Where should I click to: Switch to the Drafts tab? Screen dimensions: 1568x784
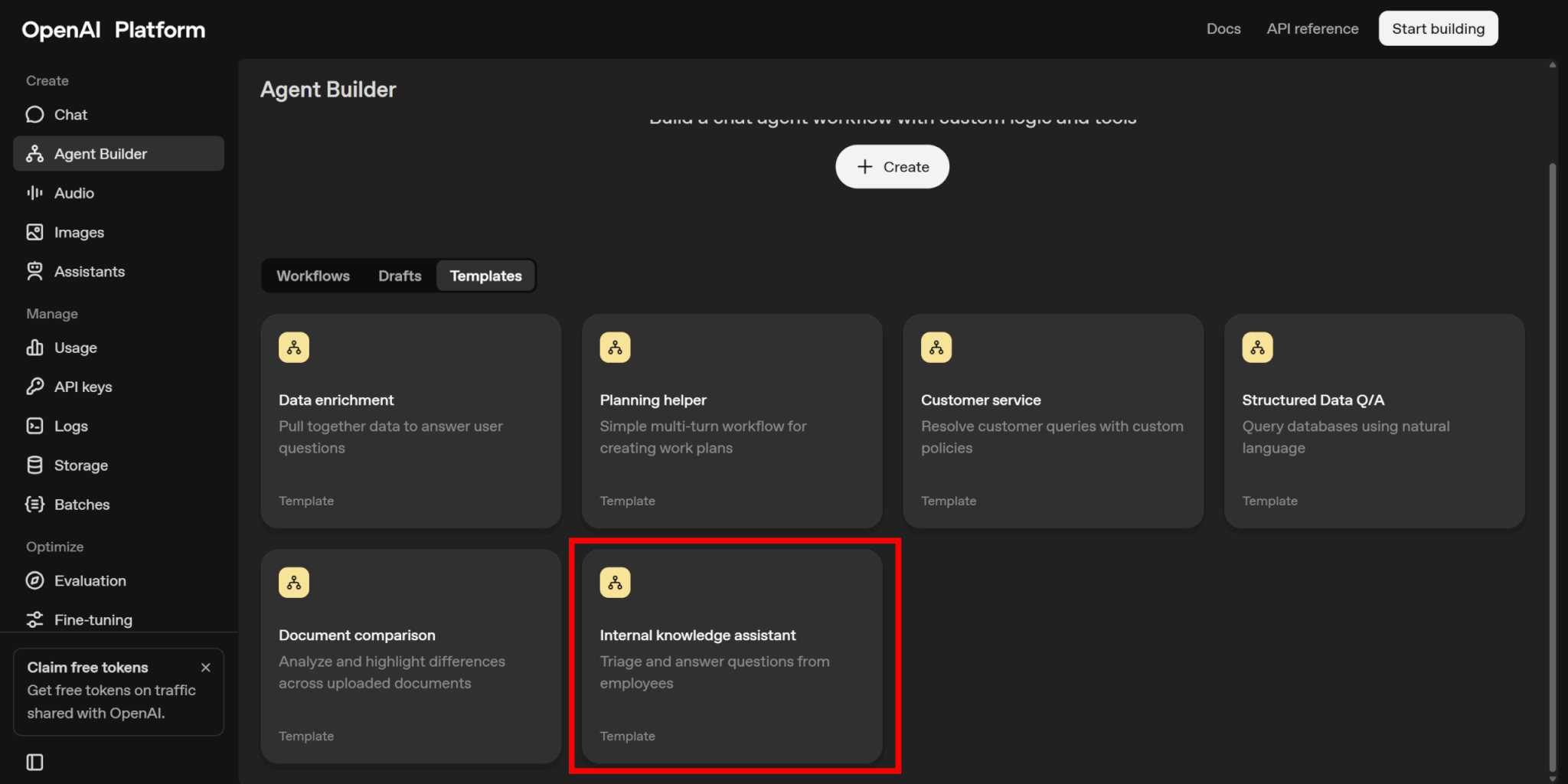pyautogui.click(x=400, y=276)
